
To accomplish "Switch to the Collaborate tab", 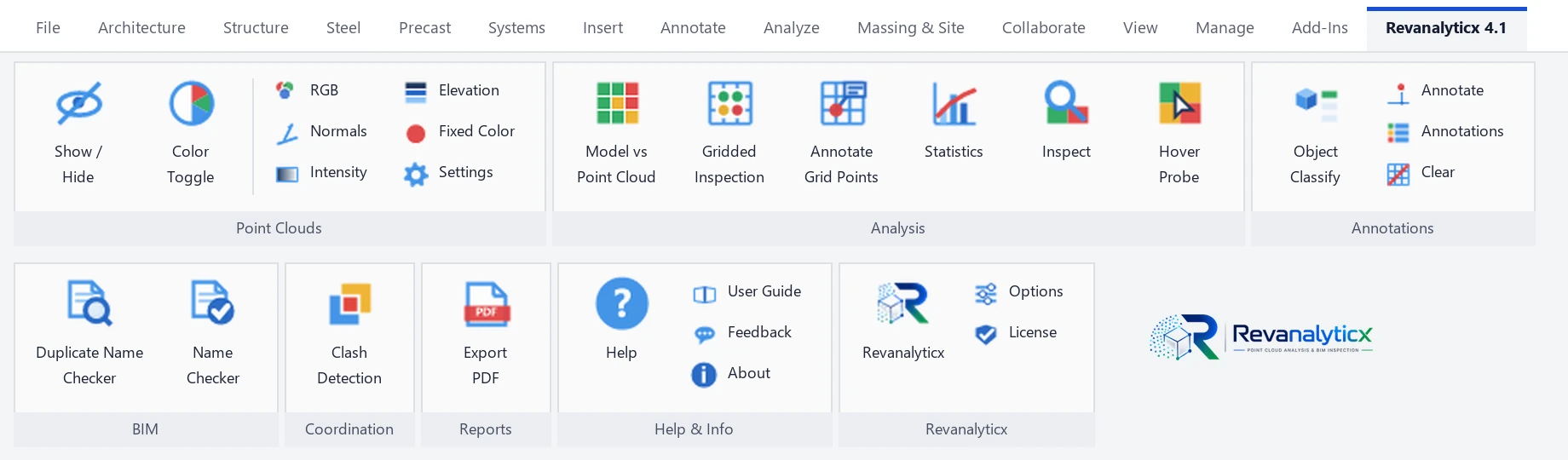I will (x=1043, y=28).
